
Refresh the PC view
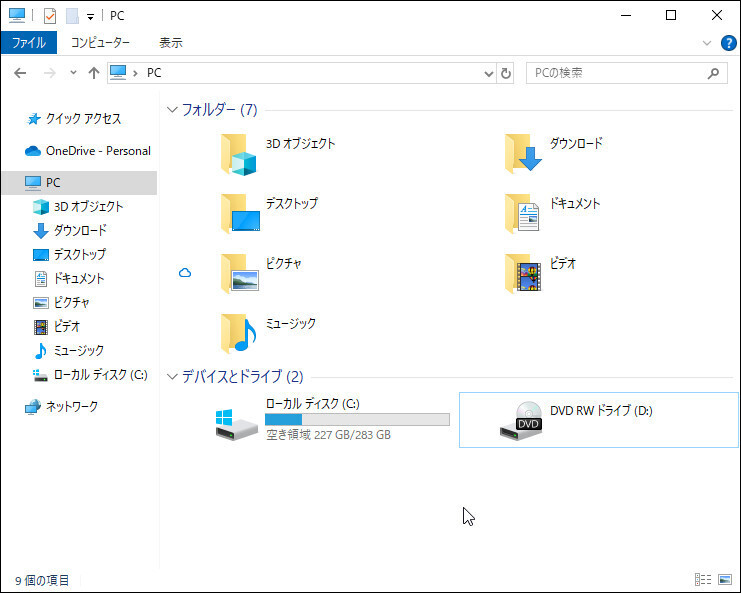(x=506, y=73)
